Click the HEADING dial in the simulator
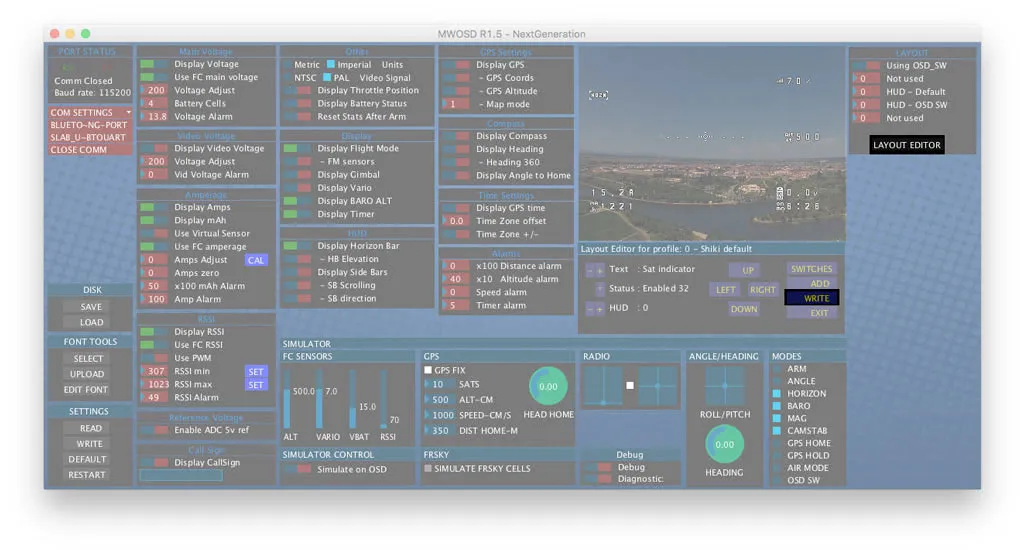This screenshot has height=551, width=1024. click(724, 444)
